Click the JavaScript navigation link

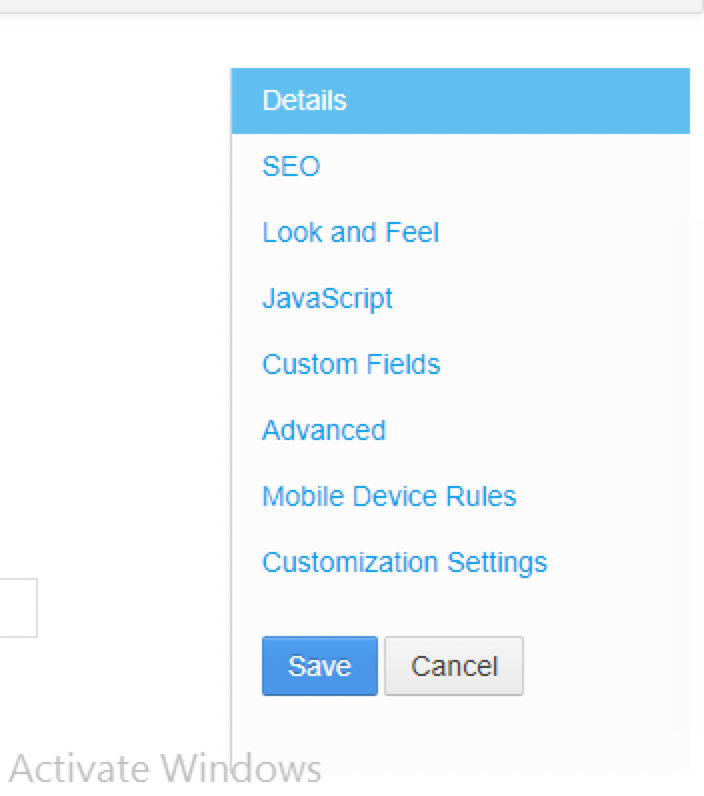point(327,298)
